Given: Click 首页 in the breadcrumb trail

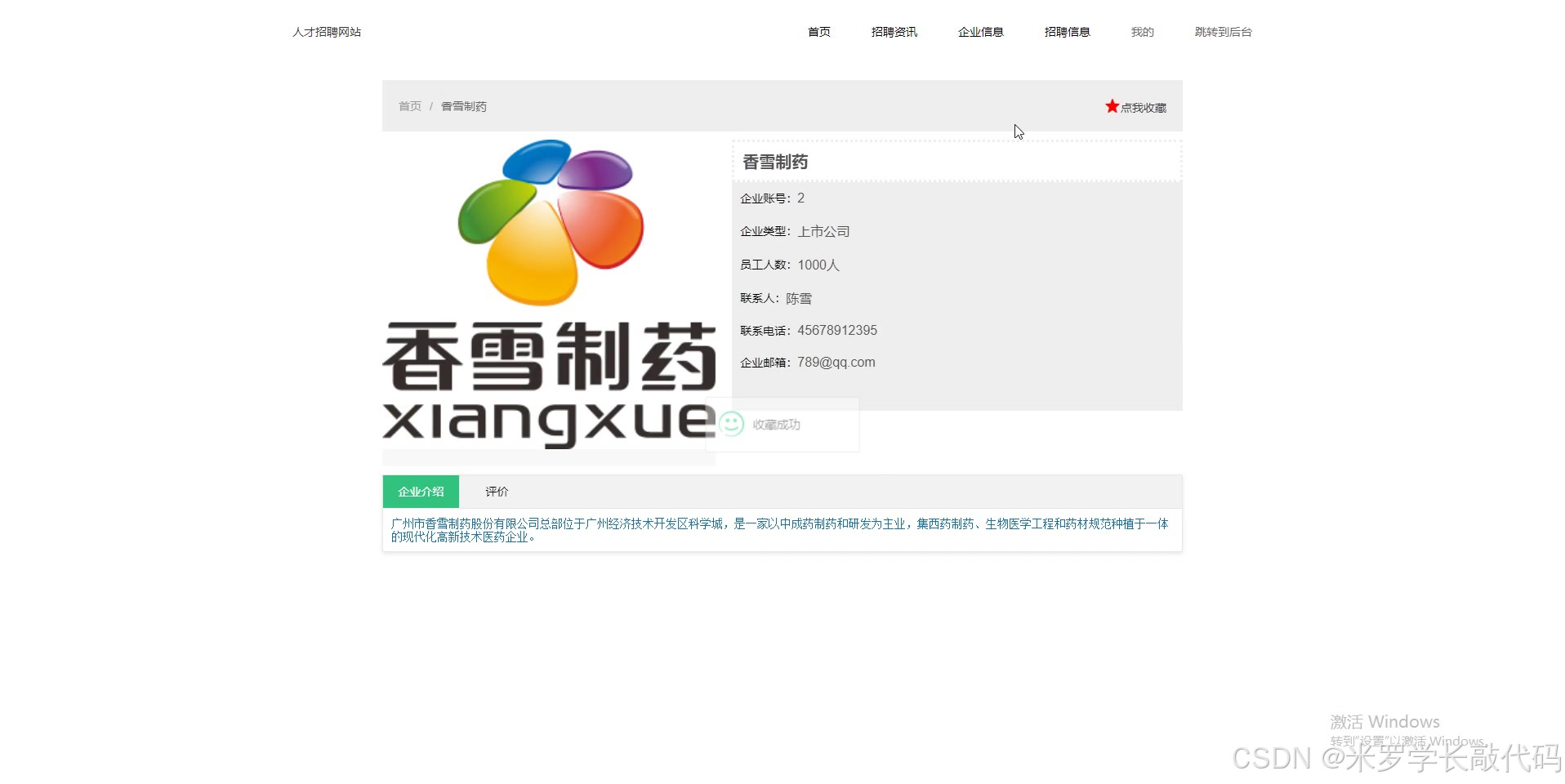Looking at the screenshot, I should (x=408, y=105).
